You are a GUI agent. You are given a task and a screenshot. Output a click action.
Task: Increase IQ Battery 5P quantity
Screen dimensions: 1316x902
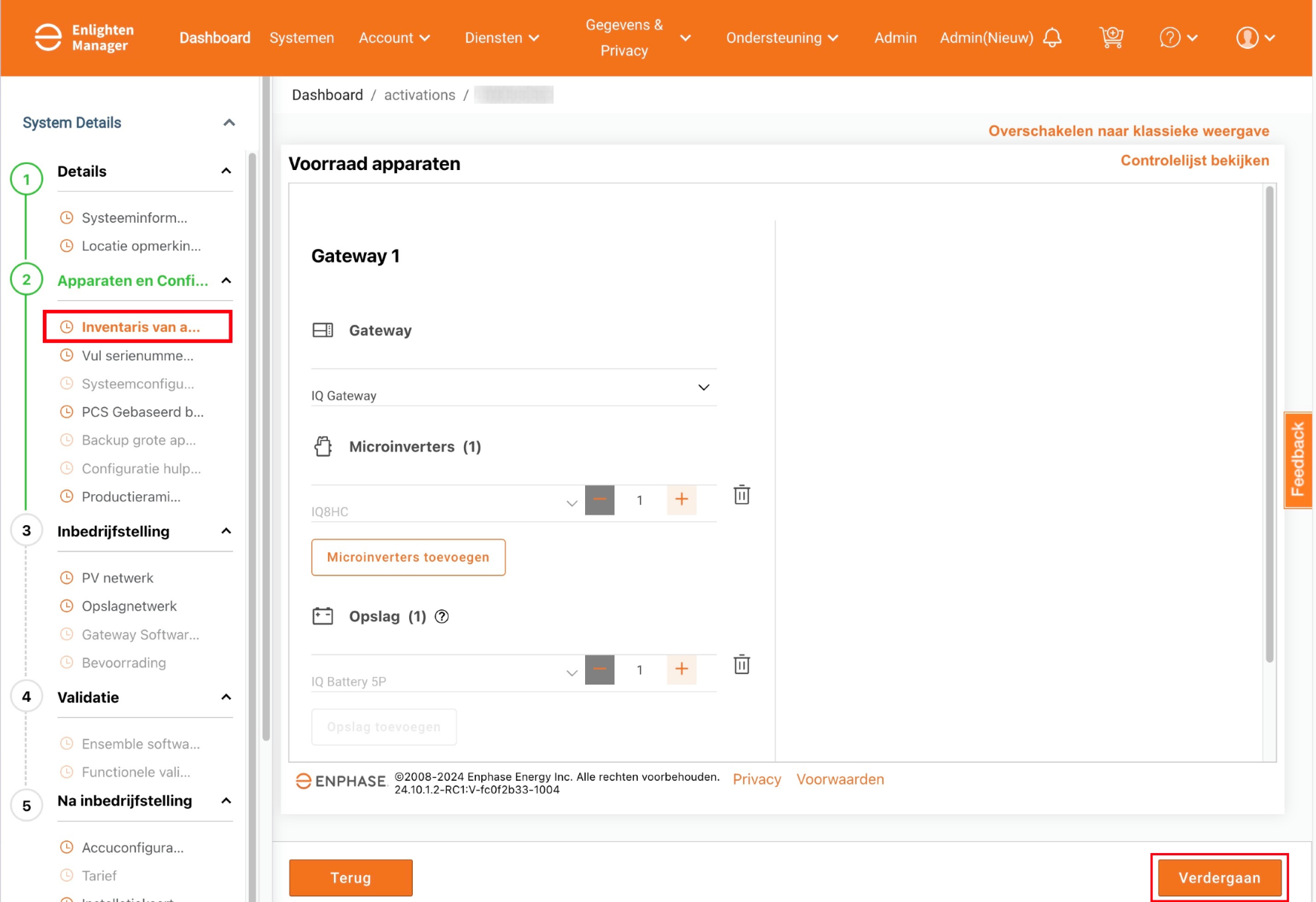tap(681, 670)
